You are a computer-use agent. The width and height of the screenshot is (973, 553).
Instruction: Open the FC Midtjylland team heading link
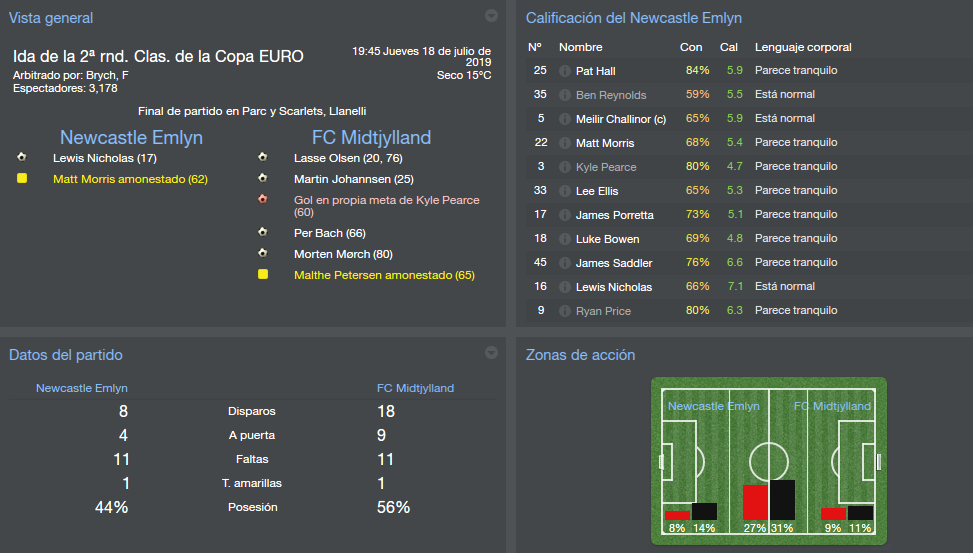[371, 138]
